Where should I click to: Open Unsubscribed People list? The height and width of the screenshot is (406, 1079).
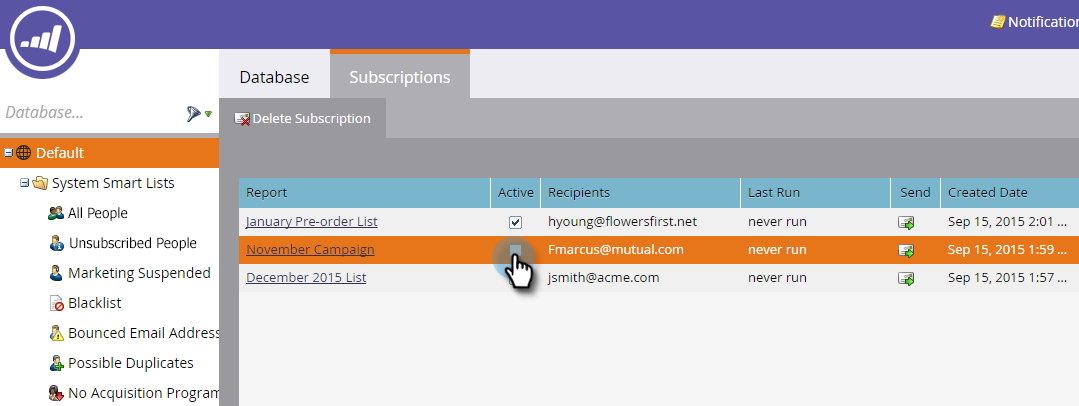(x=131, y=243)
